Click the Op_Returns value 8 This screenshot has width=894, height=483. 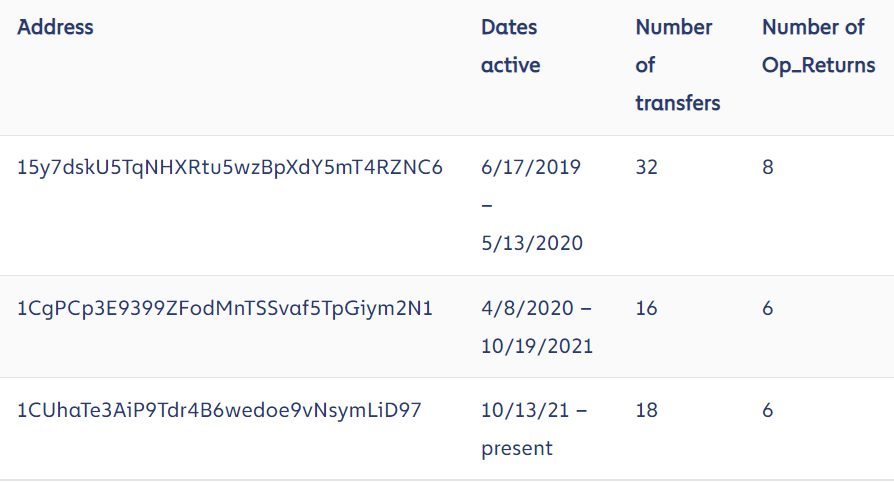768,167
